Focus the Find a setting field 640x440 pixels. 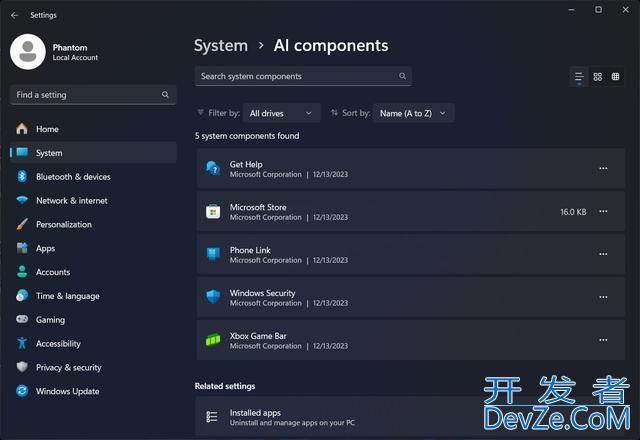93,95
